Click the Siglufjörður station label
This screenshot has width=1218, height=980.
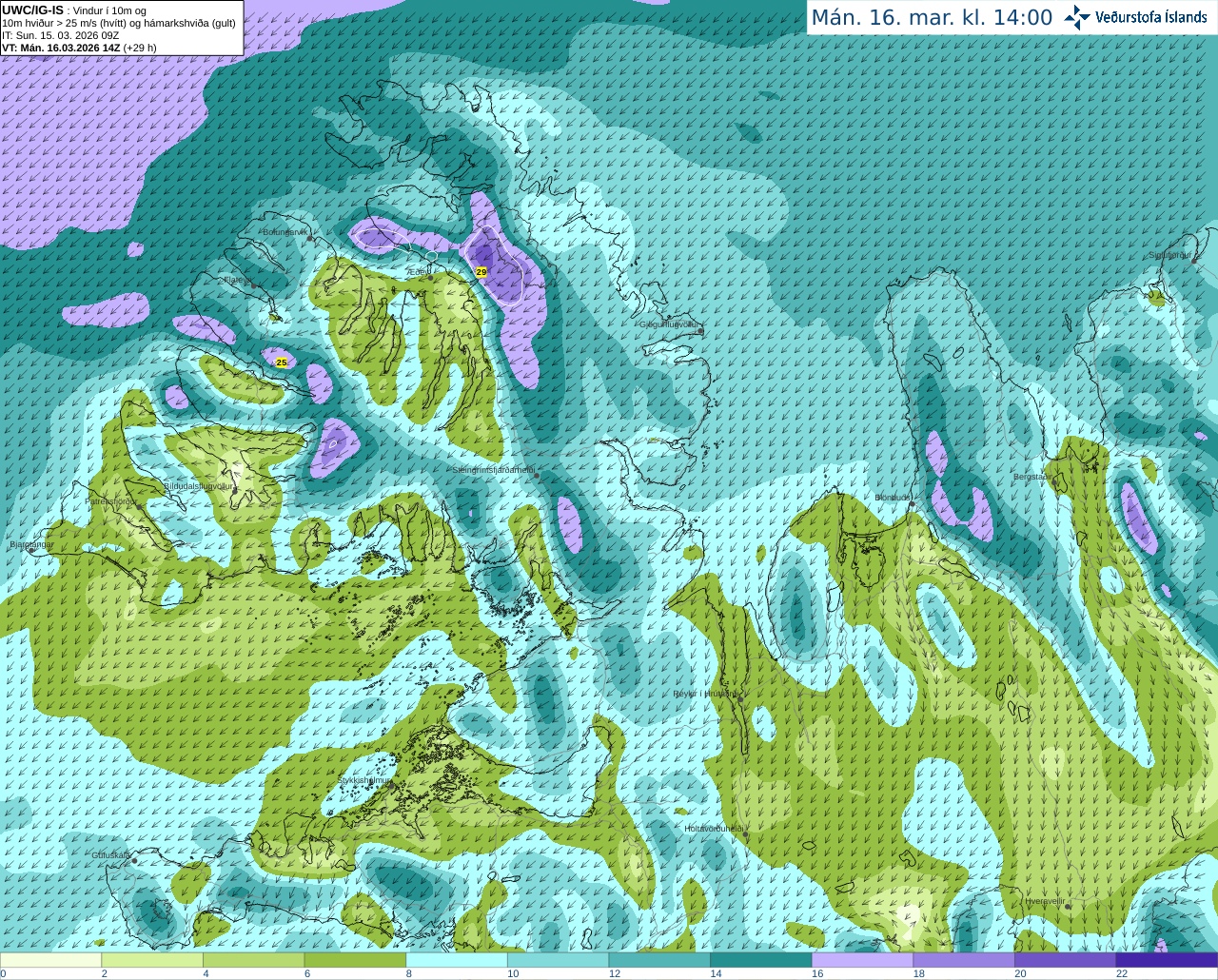[x=1170, y=255]
